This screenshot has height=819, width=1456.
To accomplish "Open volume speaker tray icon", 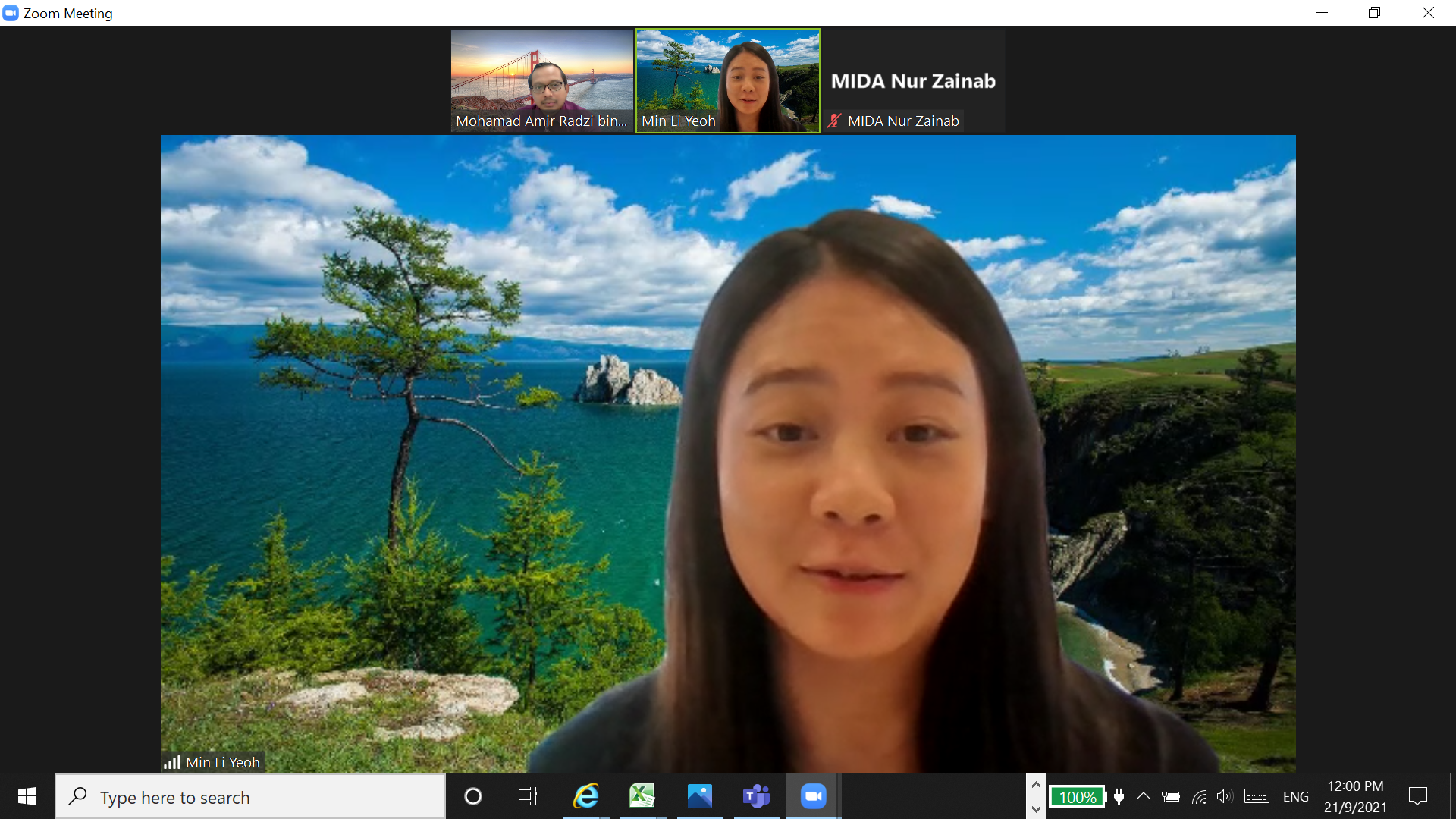I will (1225, 796).
